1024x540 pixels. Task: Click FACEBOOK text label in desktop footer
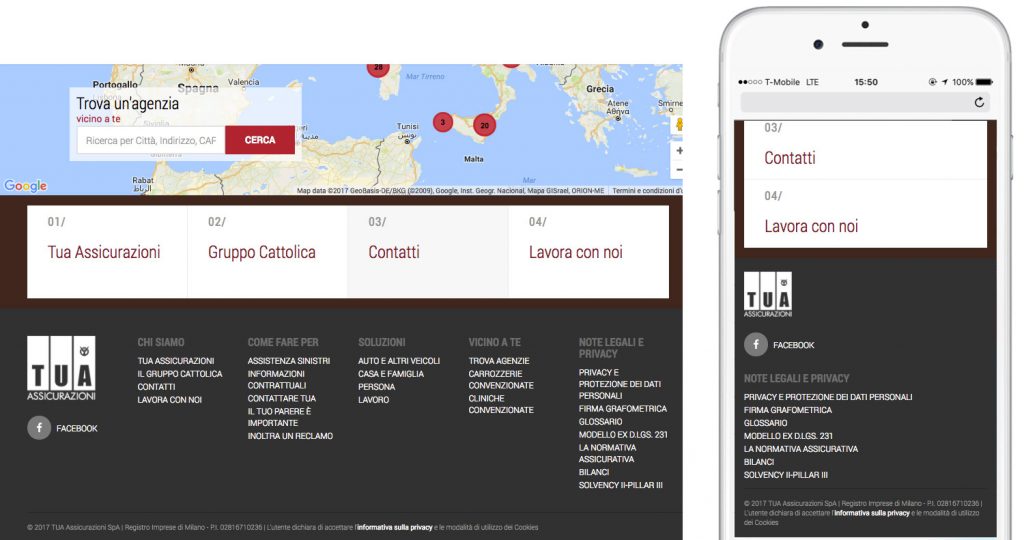[76, 428]
